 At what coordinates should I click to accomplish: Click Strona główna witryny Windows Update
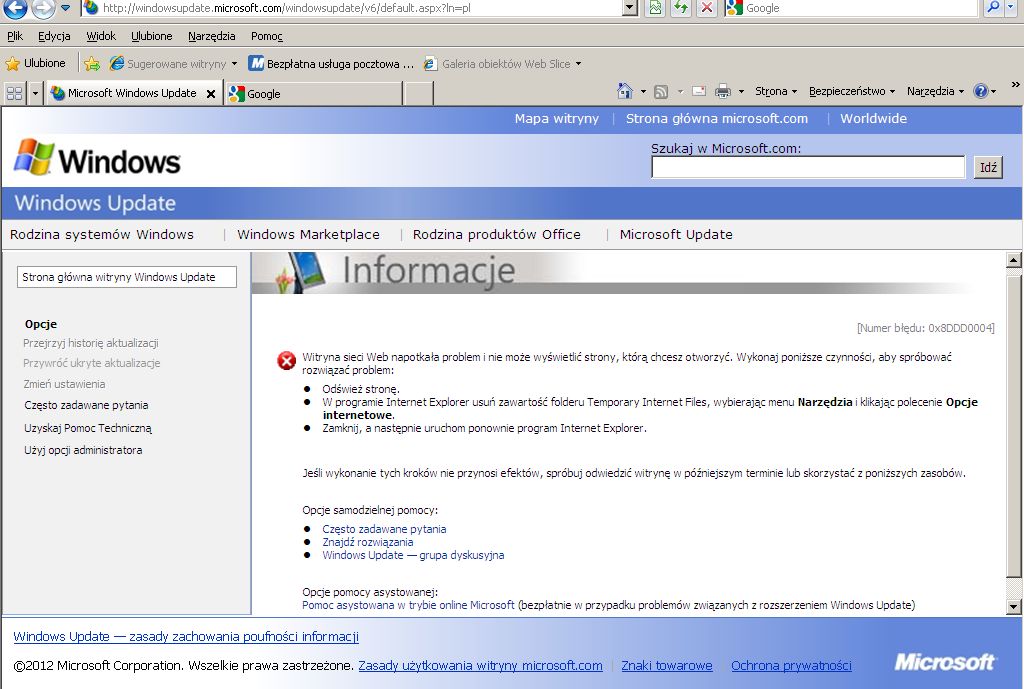[x=127, y=277]
